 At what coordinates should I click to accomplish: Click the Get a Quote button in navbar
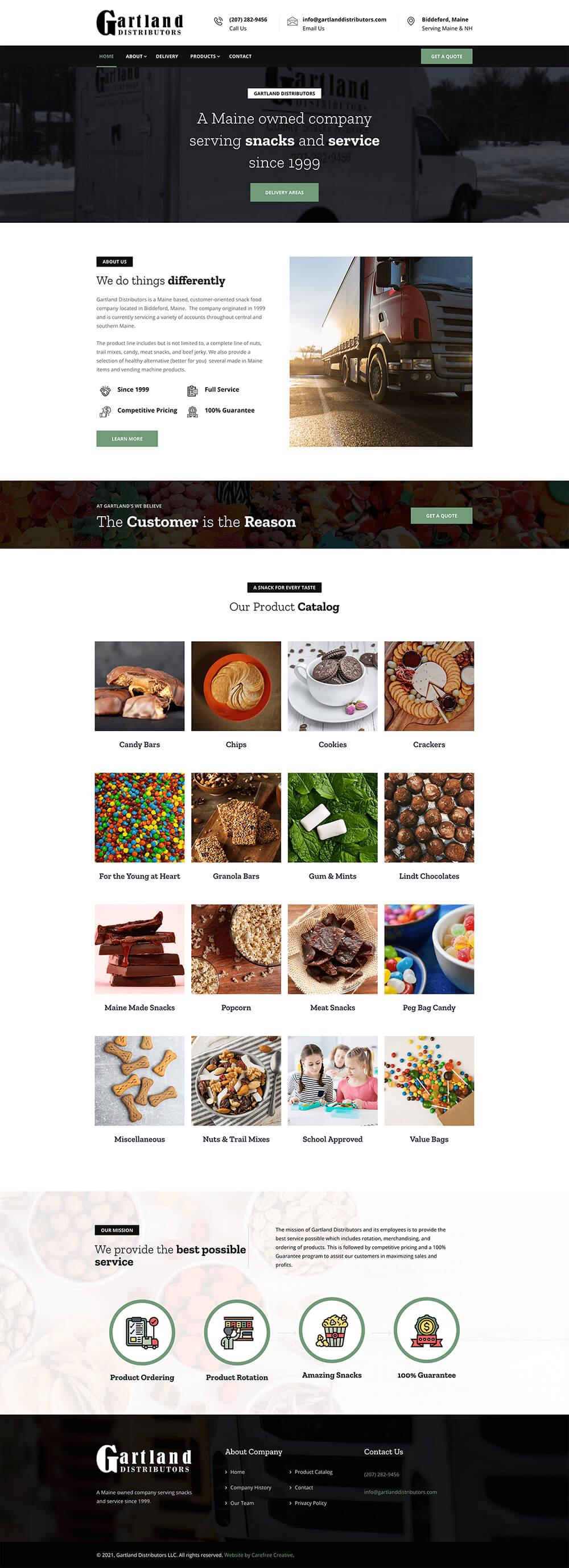coord(447,57)
